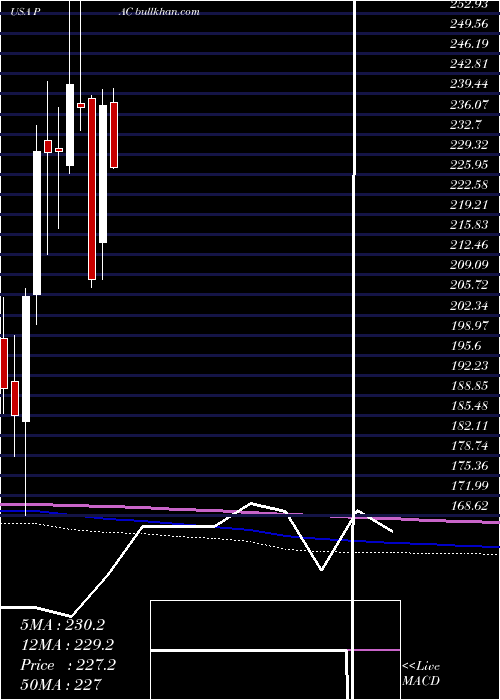500x700 pixels.
Task: Select the 185.48 price level label
Action: (469, 406)
